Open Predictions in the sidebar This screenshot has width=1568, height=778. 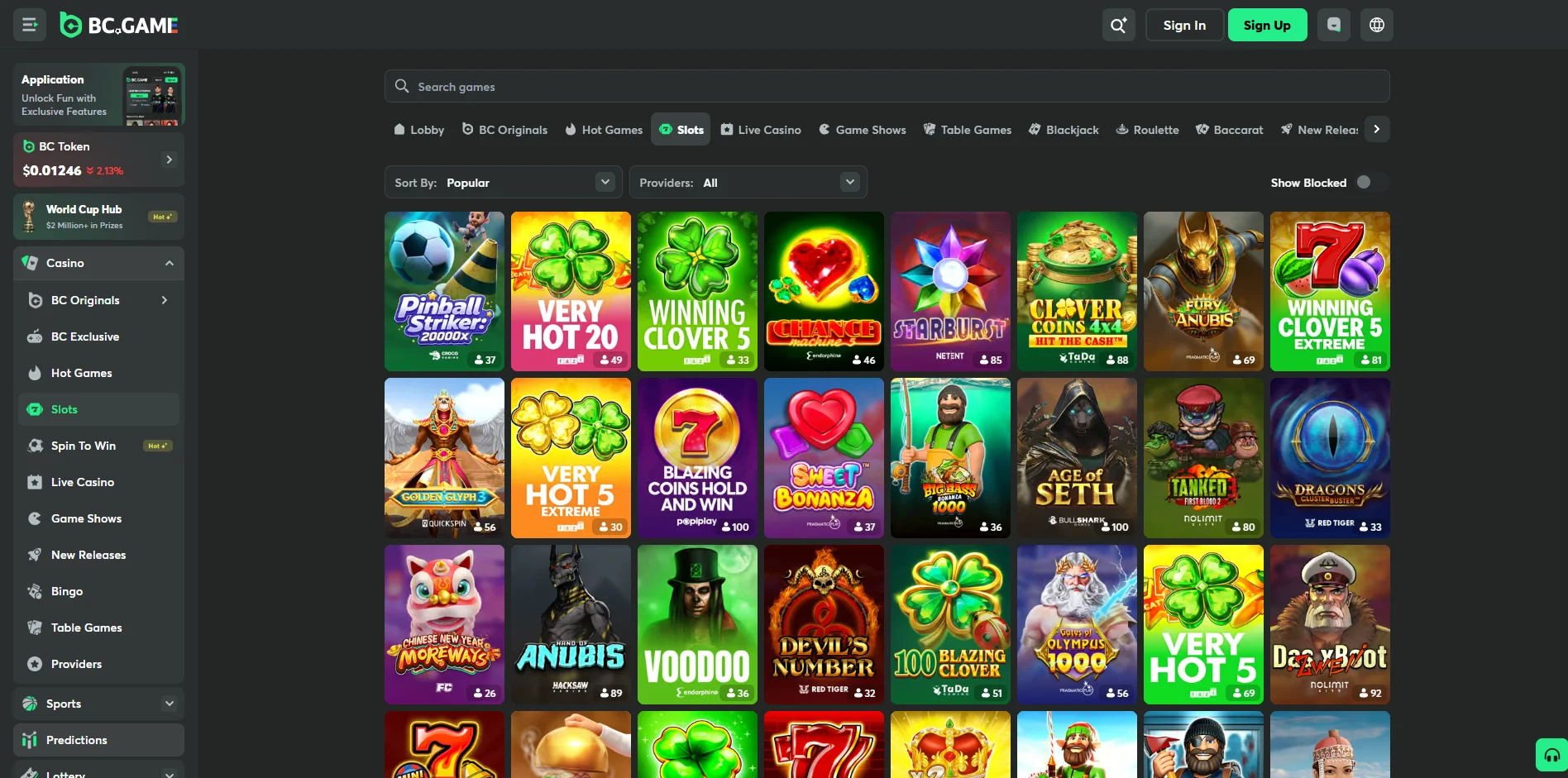(98, 740)
